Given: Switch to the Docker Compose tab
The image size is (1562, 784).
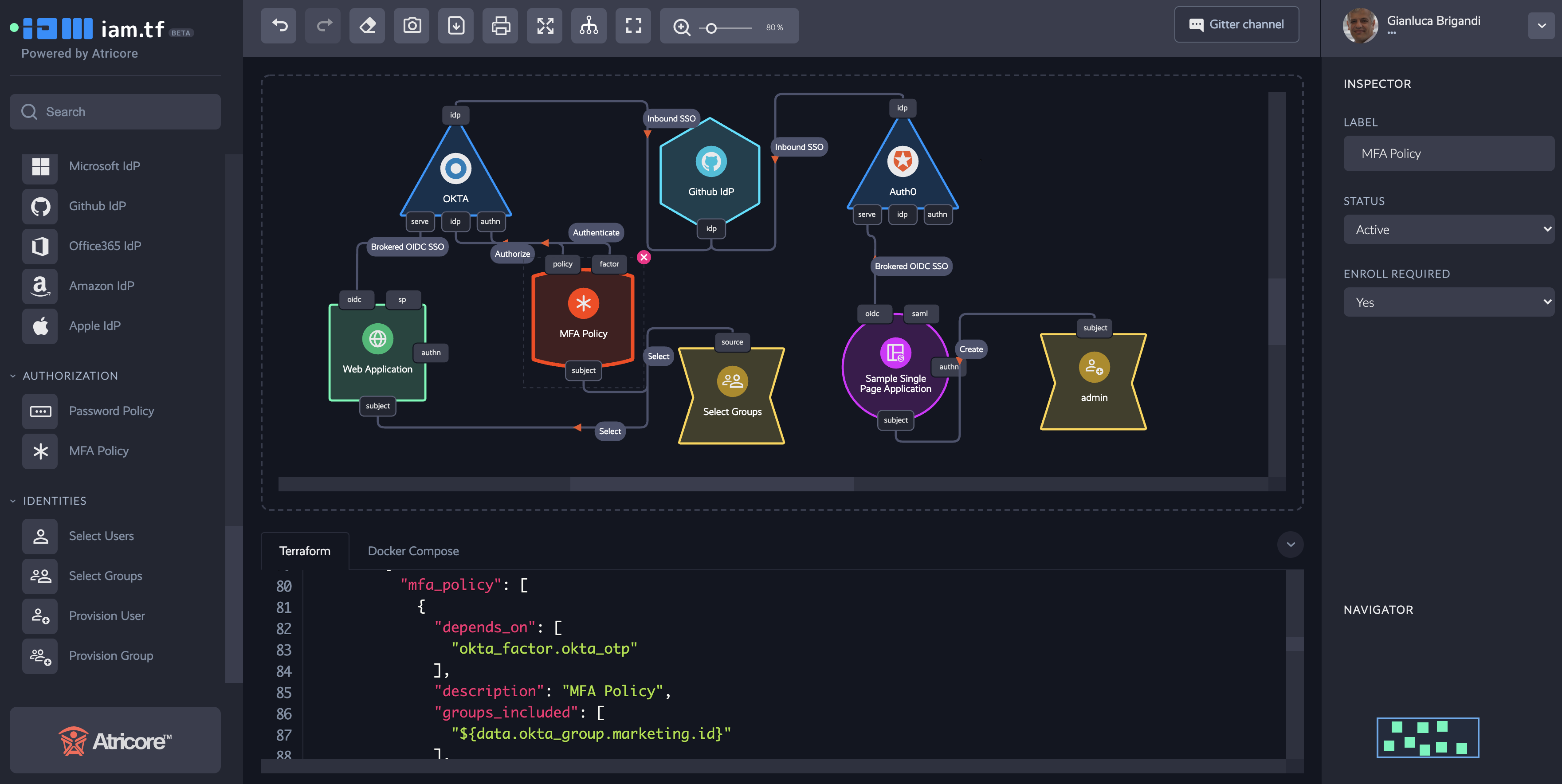Looking at the screenshot, I should (x=413, y=551).
